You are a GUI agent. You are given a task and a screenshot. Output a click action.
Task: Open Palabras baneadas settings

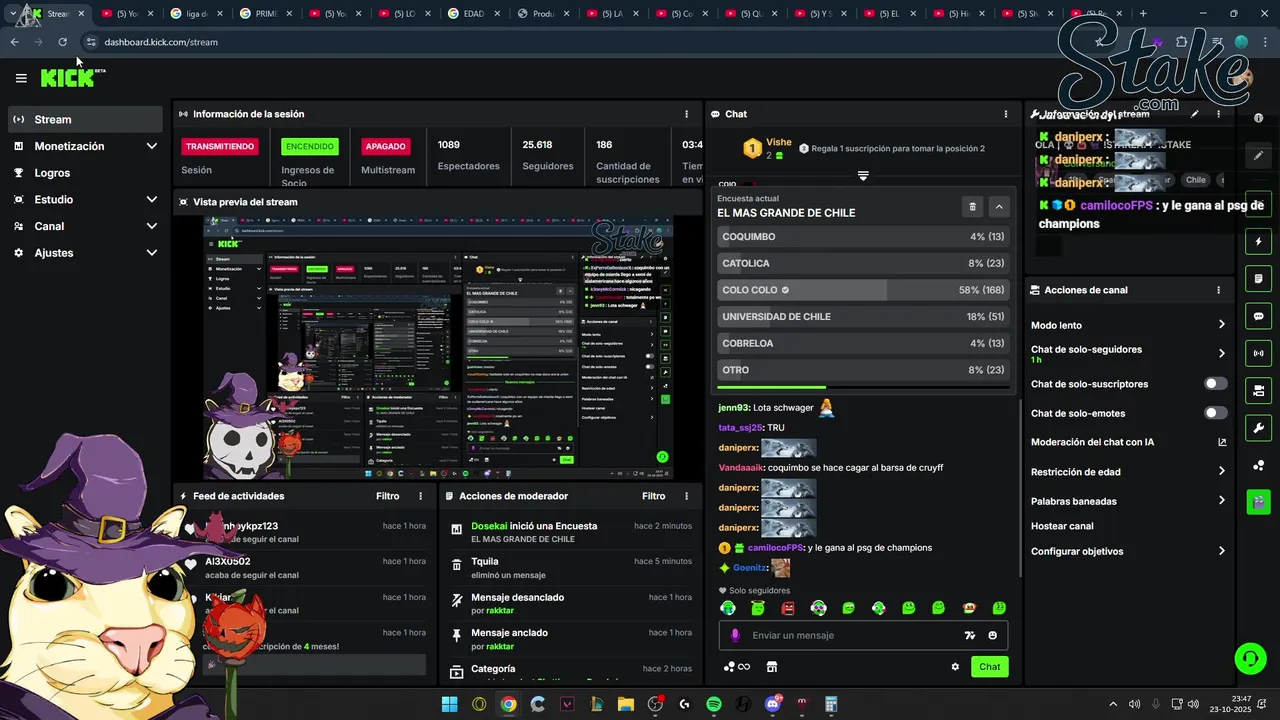click(x=1128, y=501)
